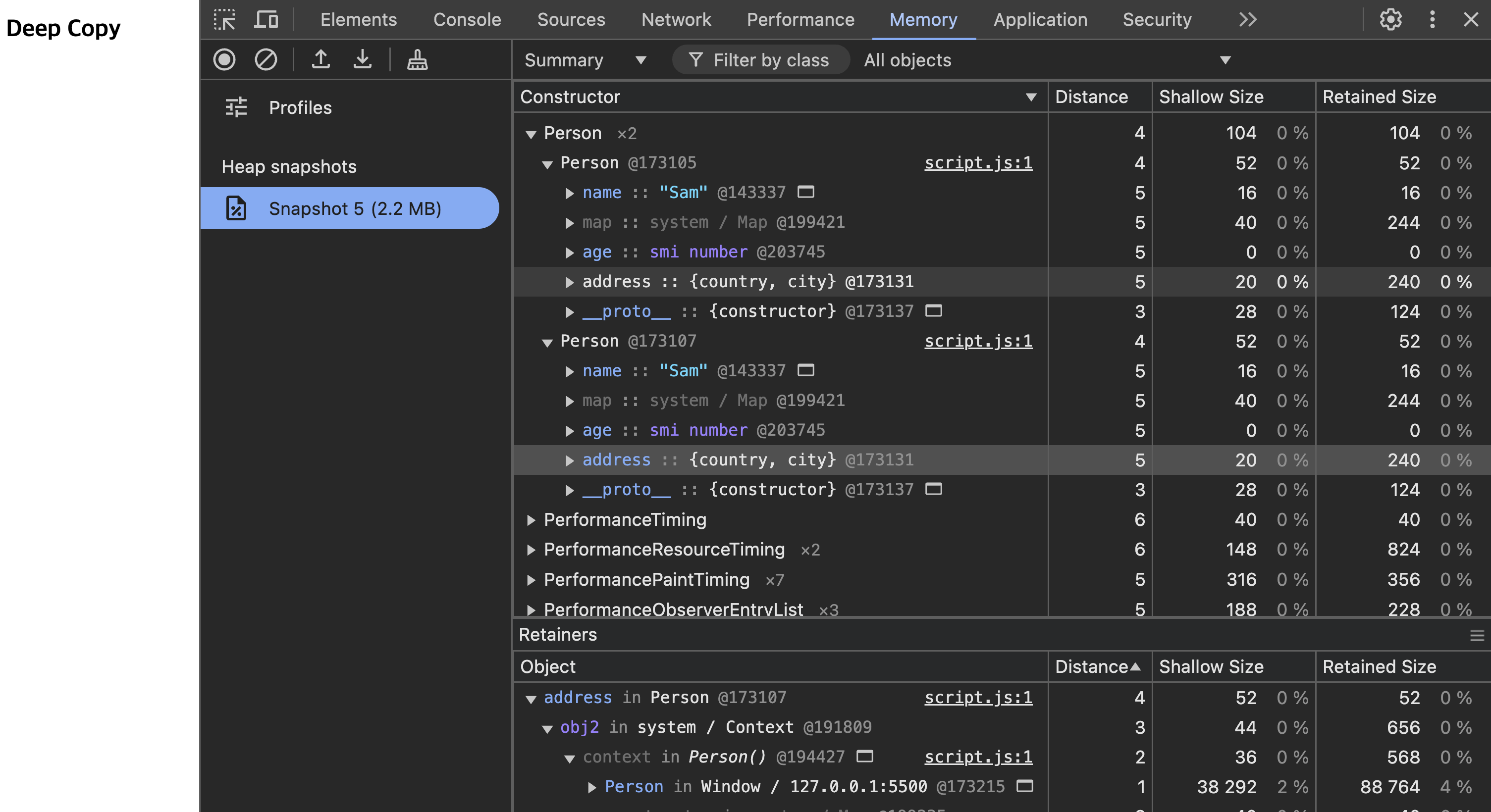
Task: Expand the PerformanceTiming constructor row
Action: pos(531,520)
